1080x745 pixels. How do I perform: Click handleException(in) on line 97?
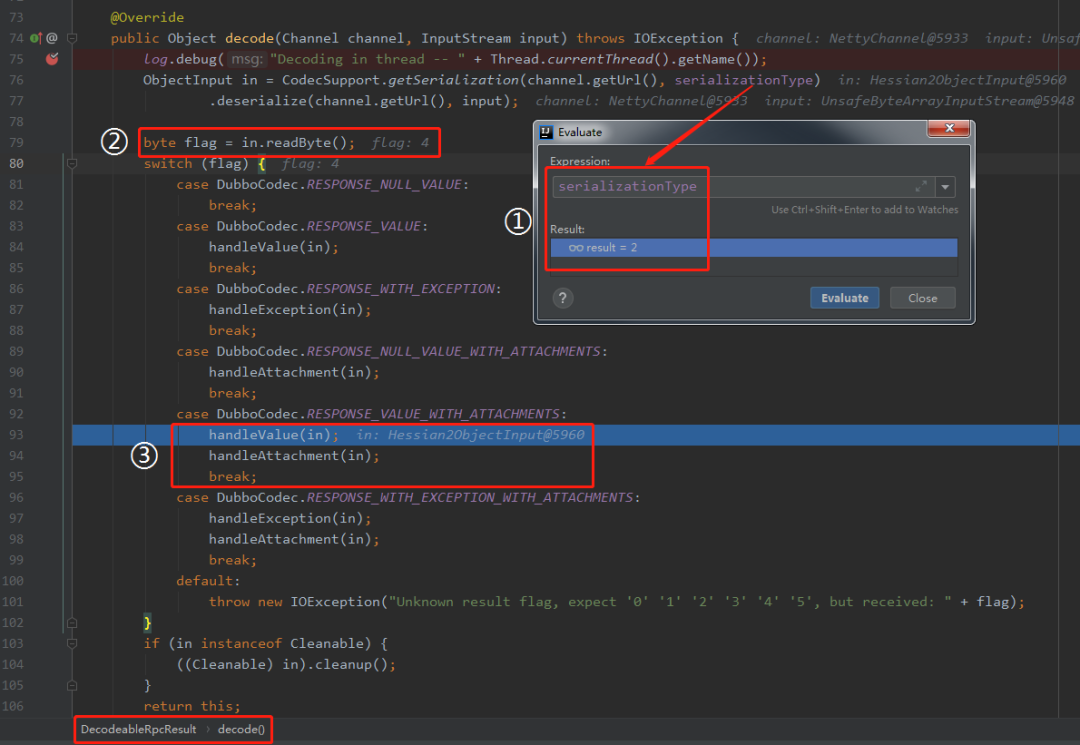(287, 518)
